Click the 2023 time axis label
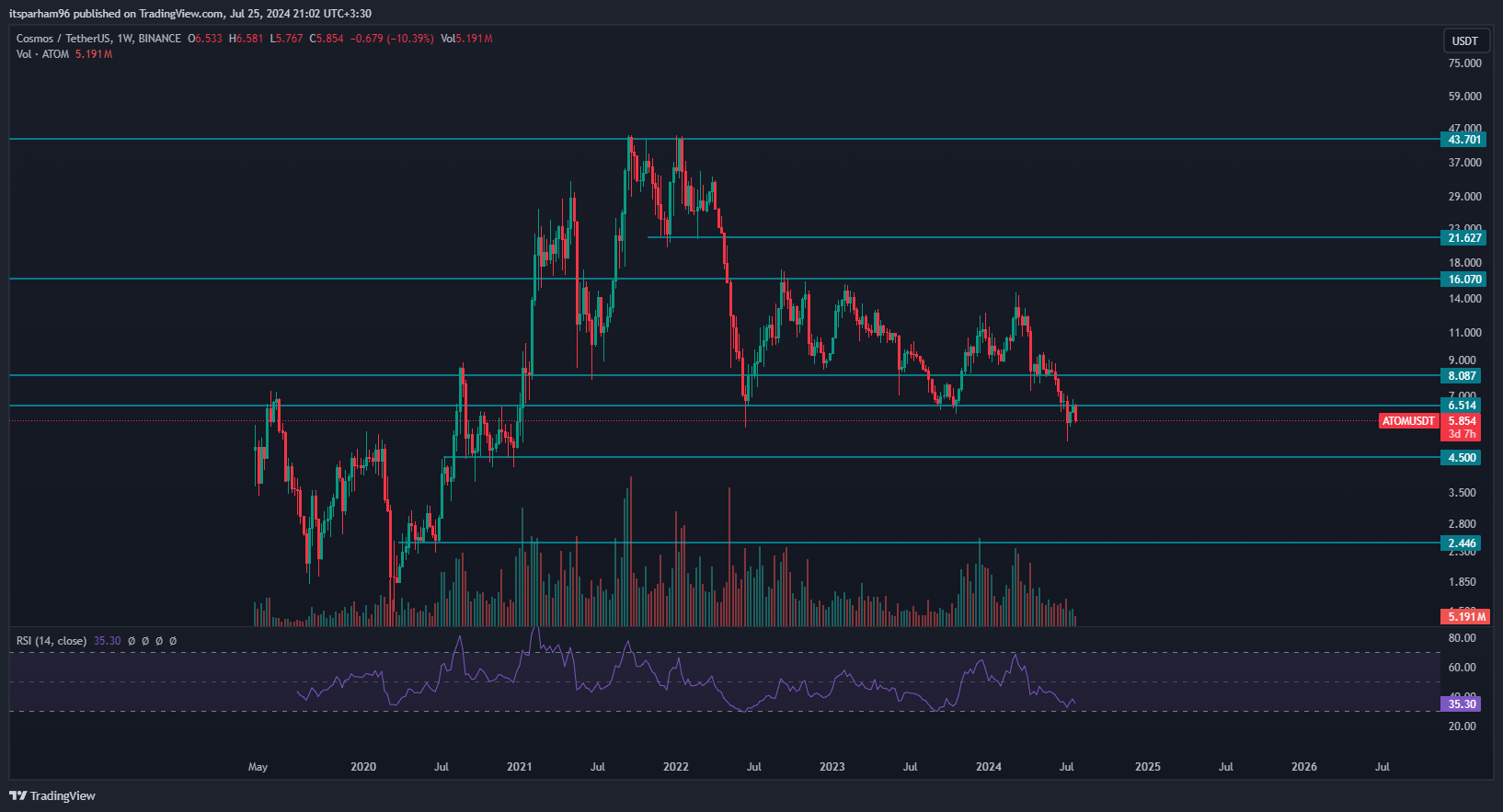The height and width of the screenshot is (812, 1503). [832, 767]
